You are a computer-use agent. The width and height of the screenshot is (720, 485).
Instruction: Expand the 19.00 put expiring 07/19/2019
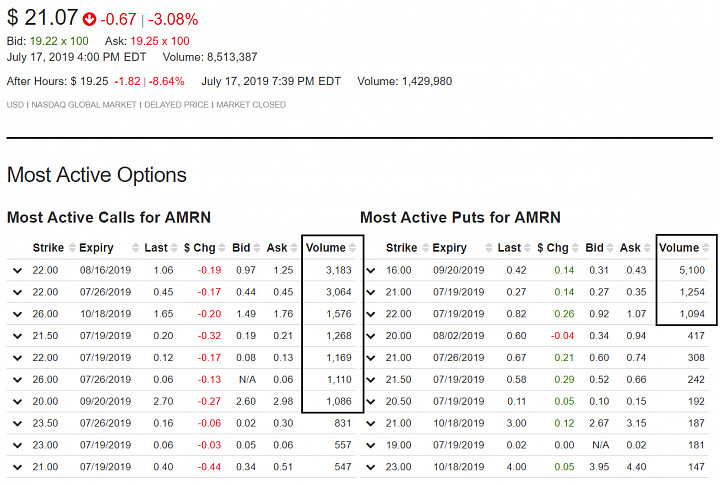pos(371,446)
